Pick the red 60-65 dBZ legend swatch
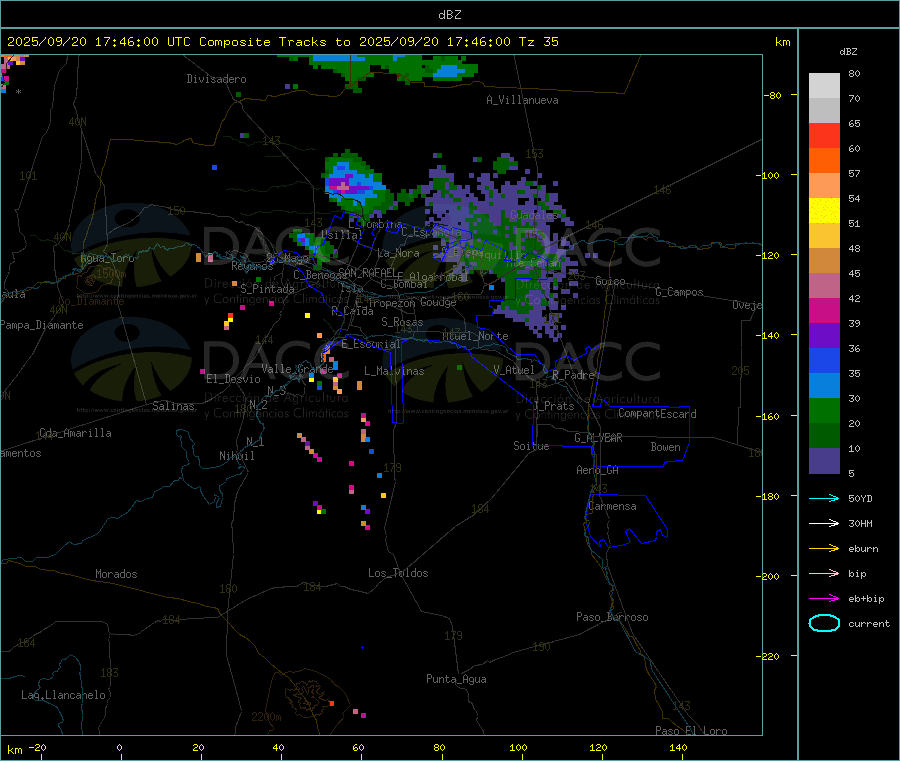This screenshot has height=761, width=900. [x=824, y=135]
